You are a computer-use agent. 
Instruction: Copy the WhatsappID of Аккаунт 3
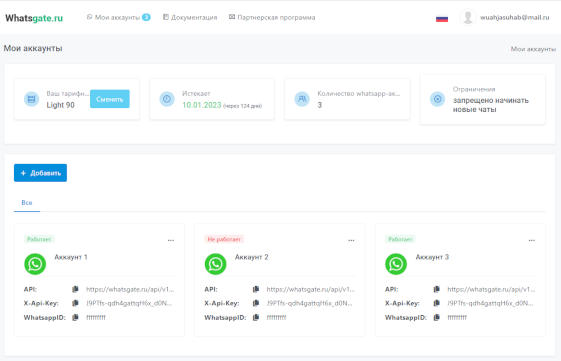[436, 317]
